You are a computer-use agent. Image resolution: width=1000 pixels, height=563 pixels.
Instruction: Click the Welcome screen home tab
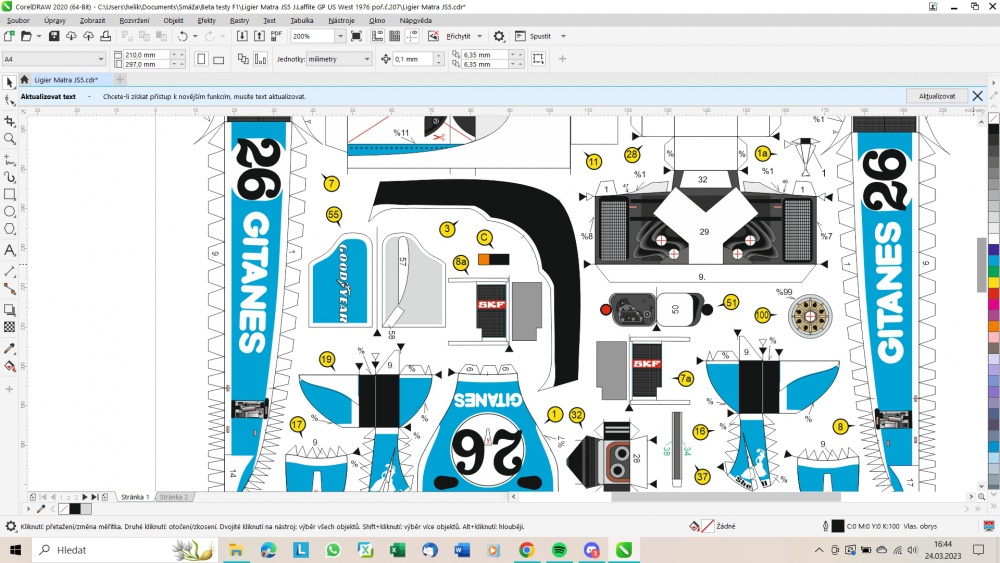[24, 80]
